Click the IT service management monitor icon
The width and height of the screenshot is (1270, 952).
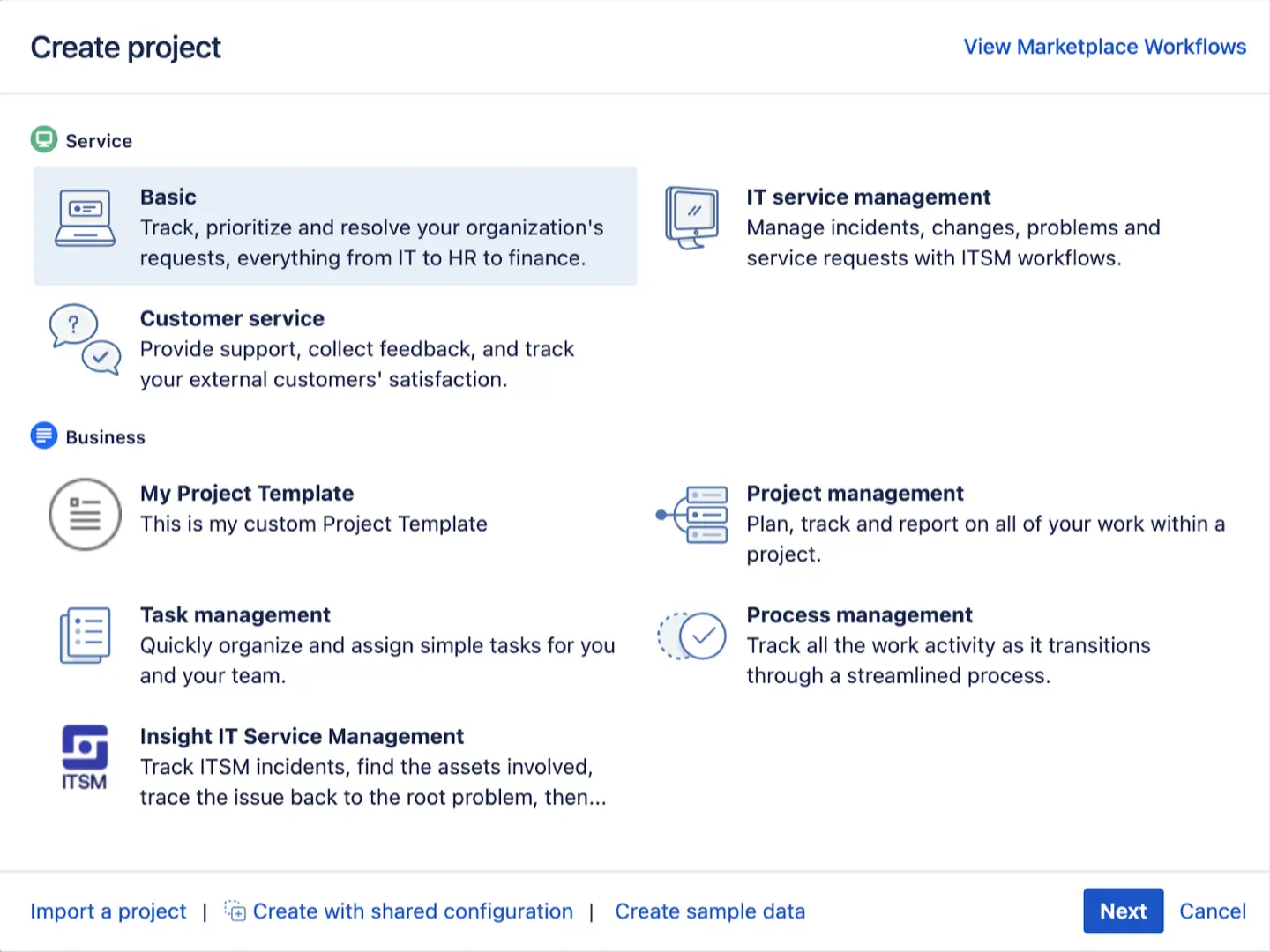692,218
